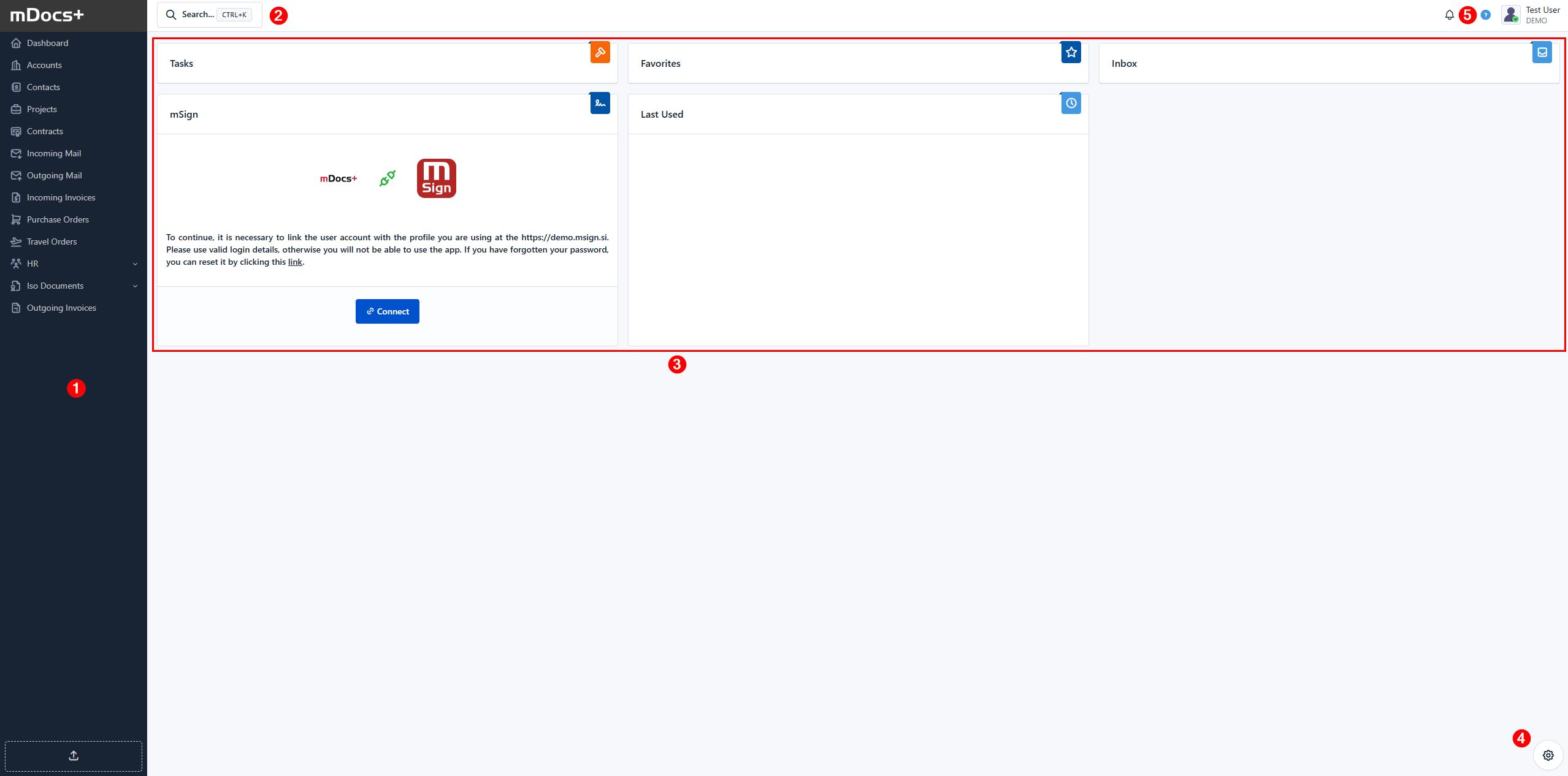Follow the password reset 'link'

pos(295,262)
